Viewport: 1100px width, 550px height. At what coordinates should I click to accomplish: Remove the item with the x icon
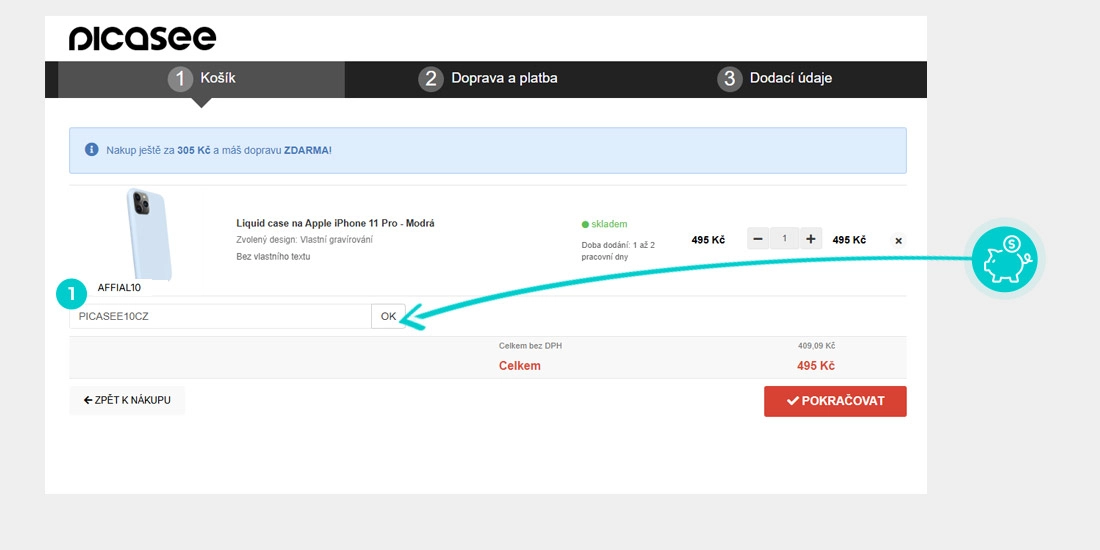(897, 241)
